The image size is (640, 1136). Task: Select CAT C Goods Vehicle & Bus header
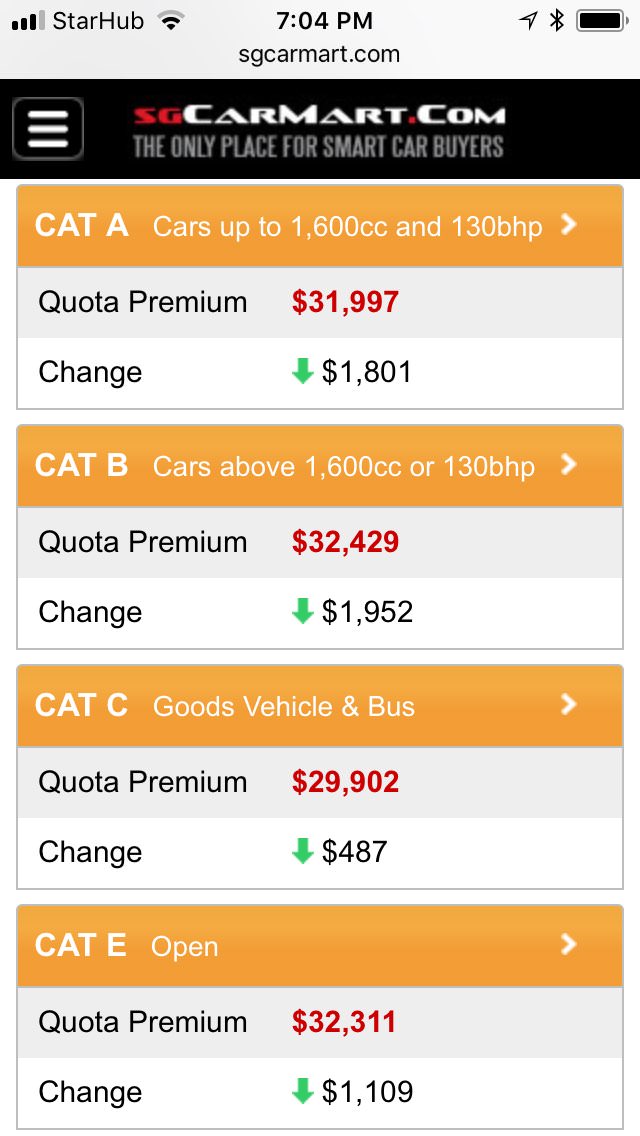283,707
